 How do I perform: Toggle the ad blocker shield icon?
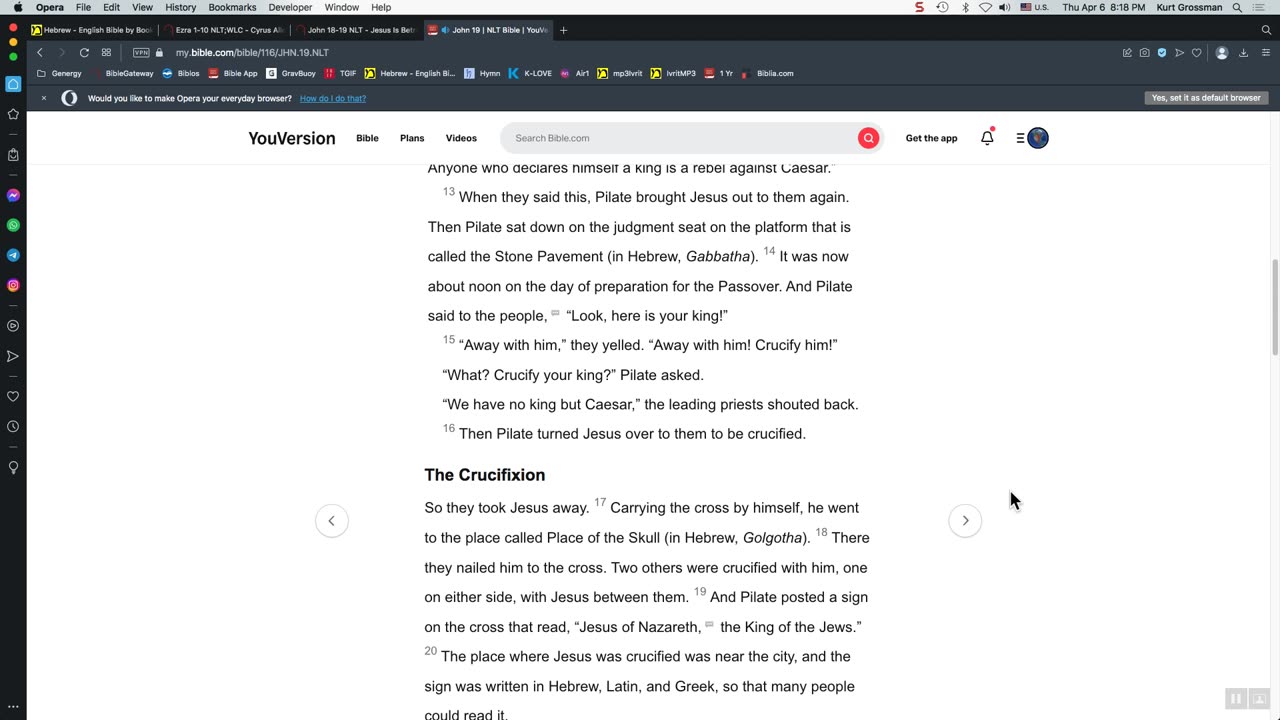(1162, 52)
